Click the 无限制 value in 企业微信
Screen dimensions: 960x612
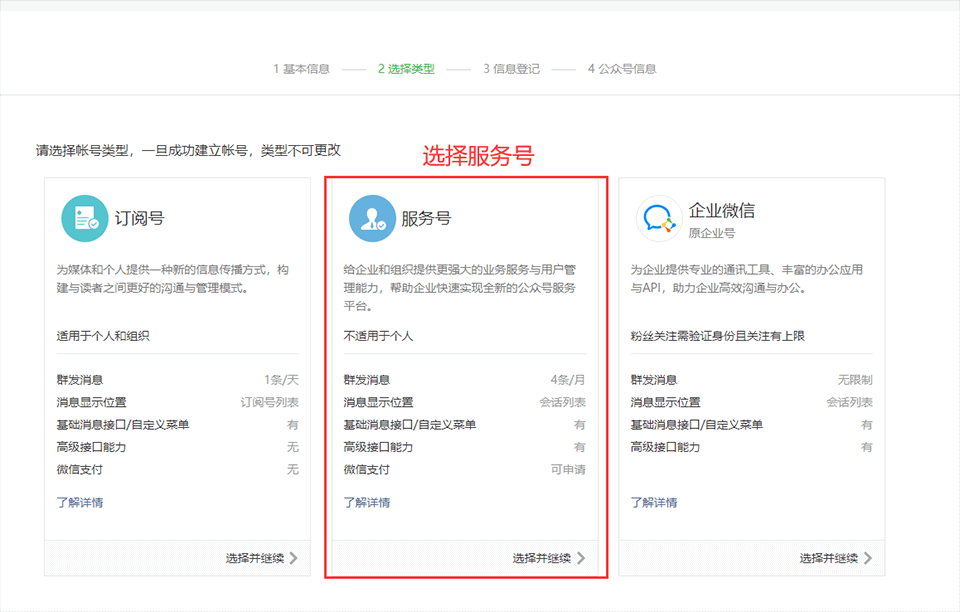point(855,380)
